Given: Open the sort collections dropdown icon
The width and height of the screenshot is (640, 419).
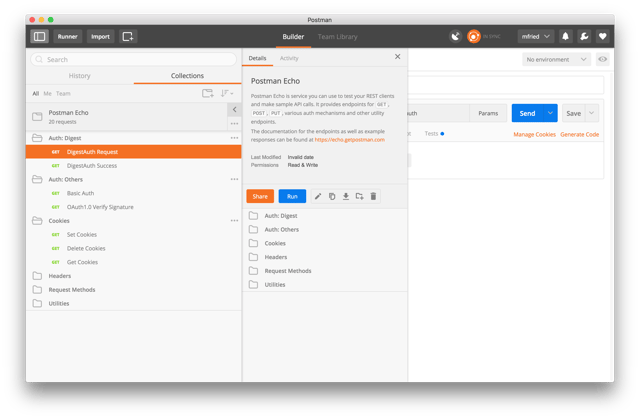Looking at the screenshot, I should click(x=227, y=93).
